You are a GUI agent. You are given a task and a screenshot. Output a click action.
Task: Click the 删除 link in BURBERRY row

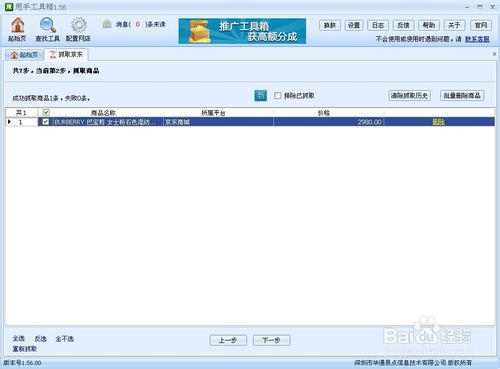439,122
